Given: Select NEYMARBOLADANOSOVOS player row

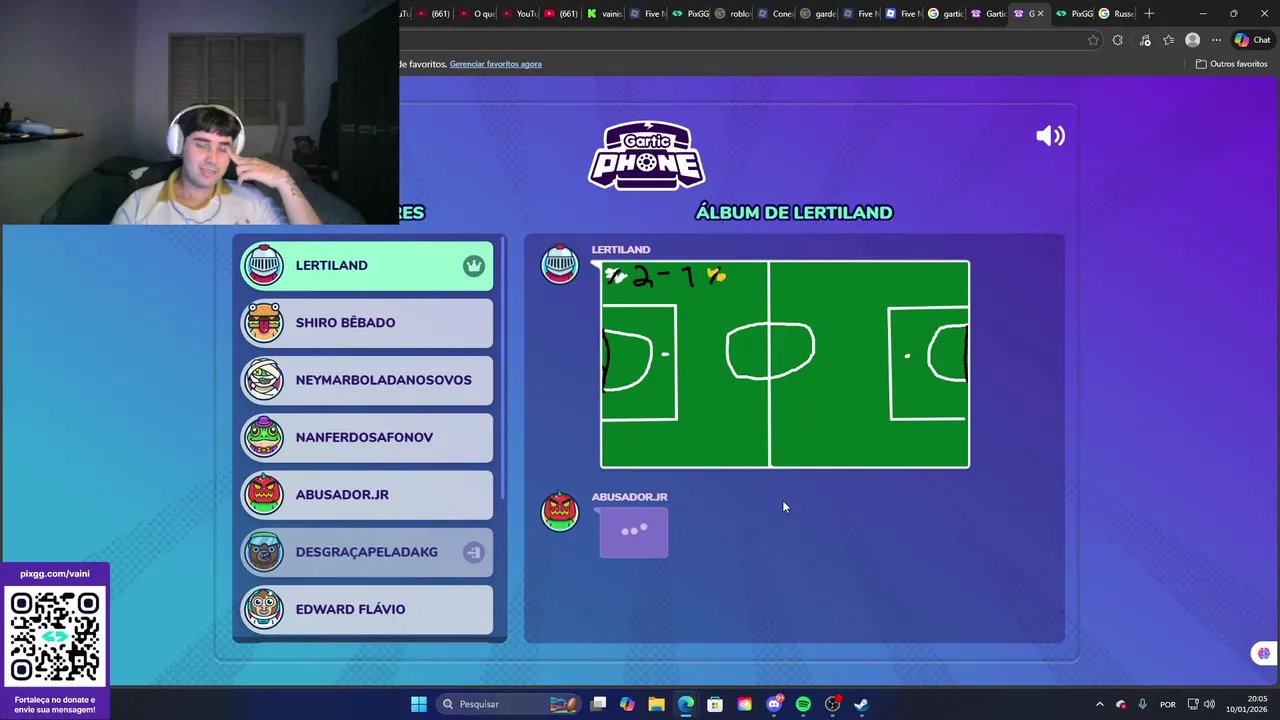Looking at the screenshot, I should pyautogui.click(x=367, y=380).
